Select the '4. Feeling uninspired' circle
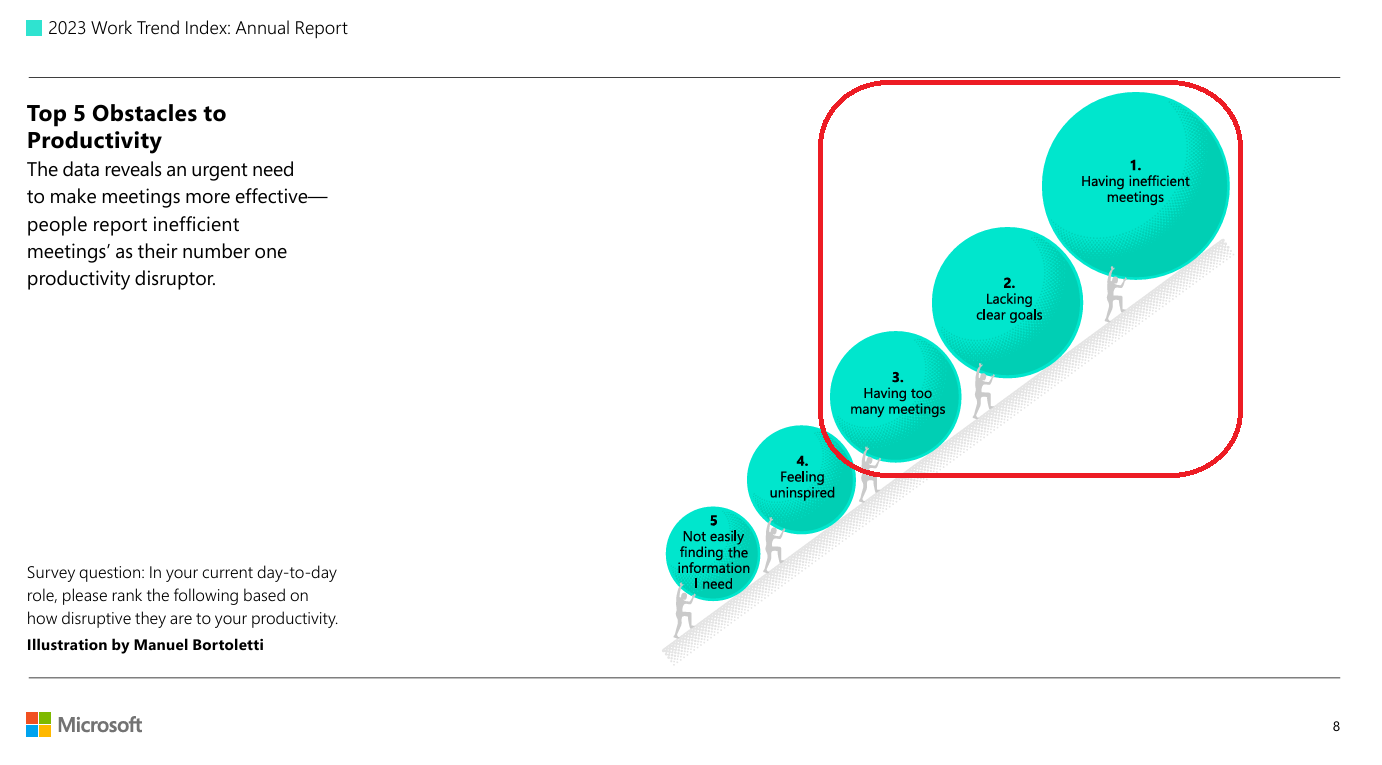This screenshot has height=765, width=1382. (x=801, y=480)
